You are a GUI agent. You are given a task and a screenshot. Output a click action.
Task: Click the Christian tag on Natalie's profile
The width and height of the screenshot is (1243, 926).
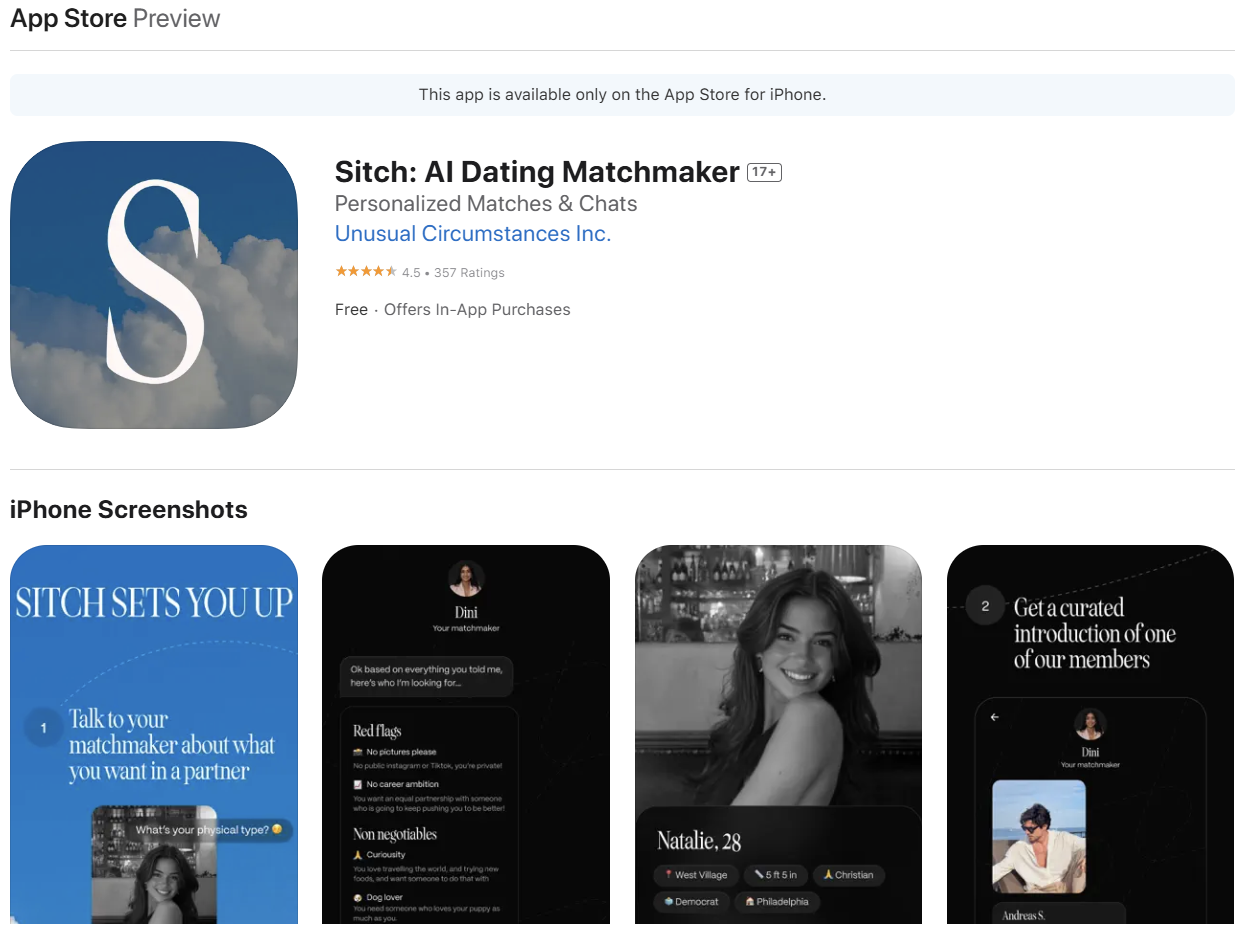[x=848, y=875]
